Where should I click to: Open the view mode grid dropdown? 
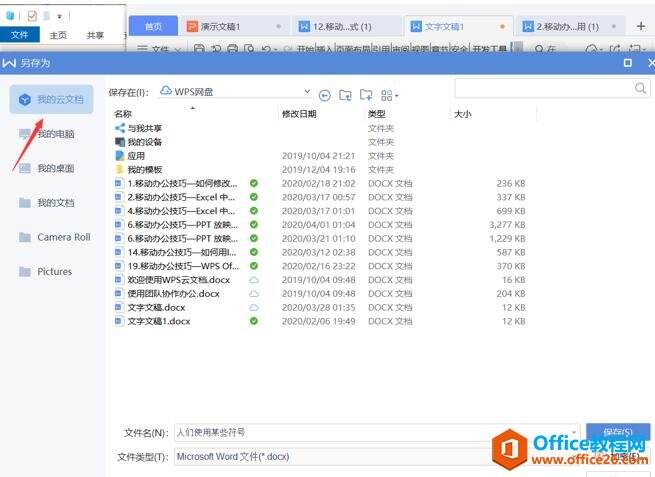click(389, 96)
